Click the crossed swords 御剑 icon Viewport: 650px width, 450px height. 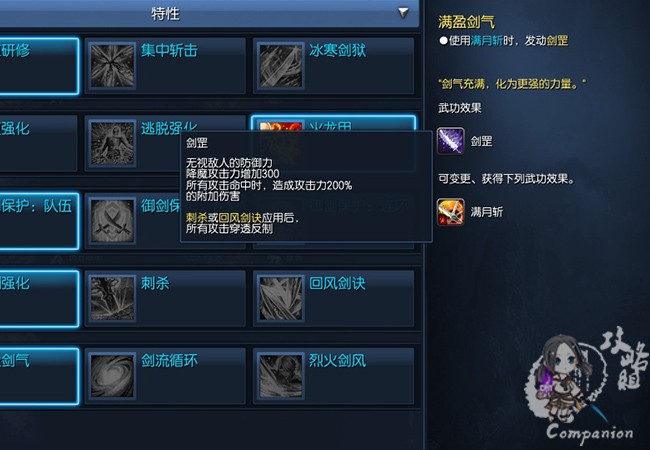tap(113, 221)
